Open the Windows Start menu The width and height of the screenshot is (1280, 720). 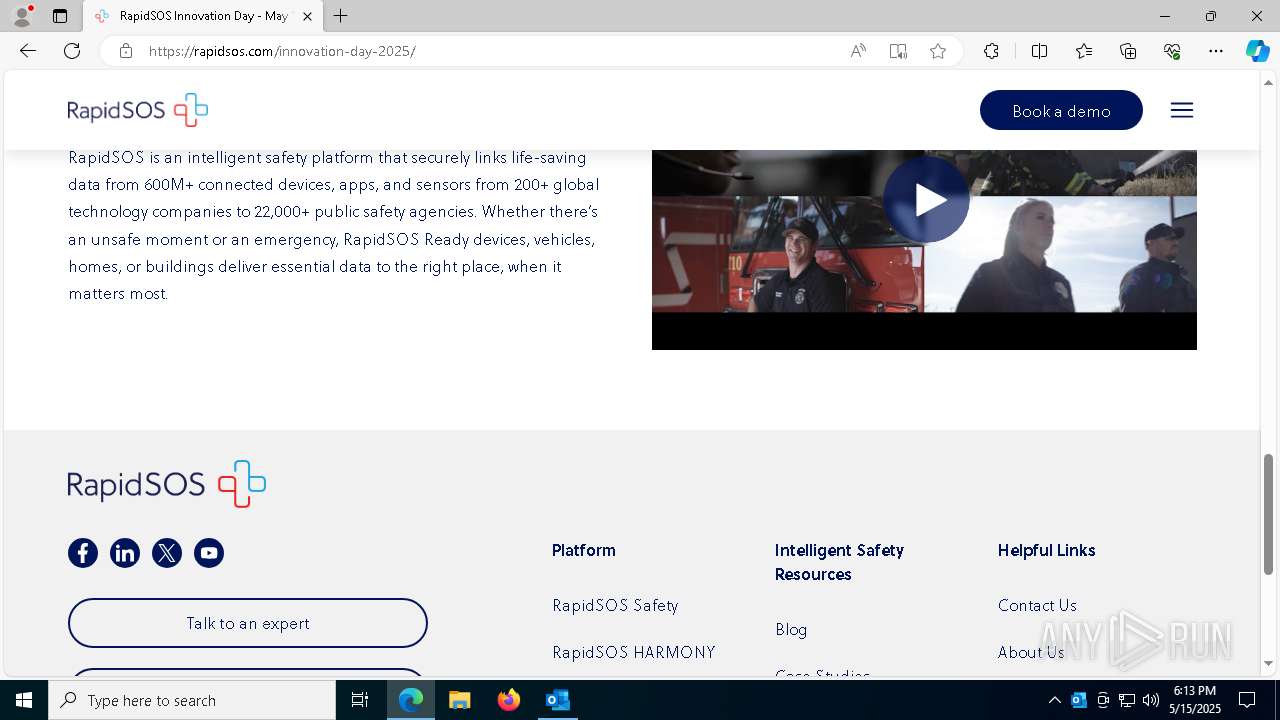[24, 700]
